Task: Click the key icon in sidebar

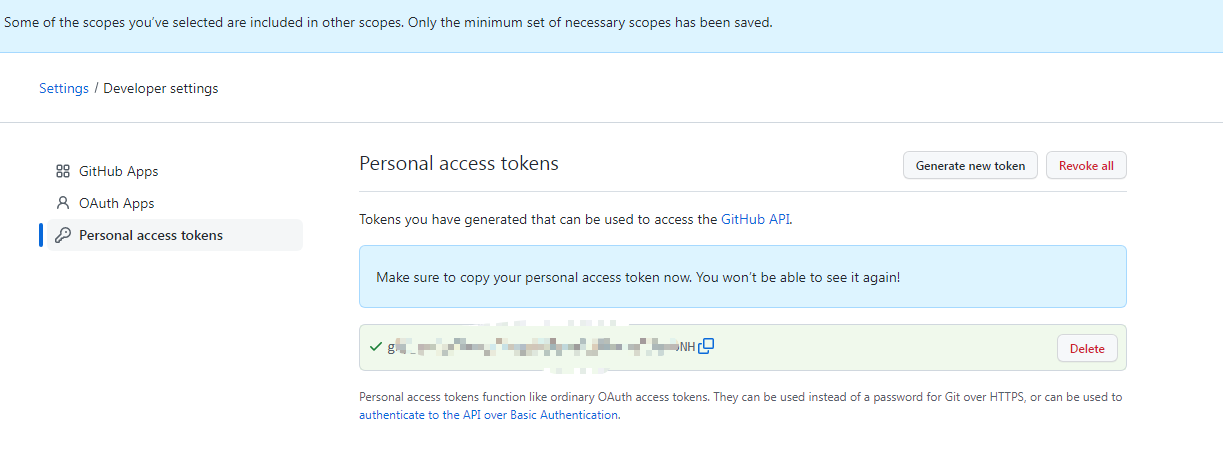Action: pyautogui.click(x=62, y=235)
